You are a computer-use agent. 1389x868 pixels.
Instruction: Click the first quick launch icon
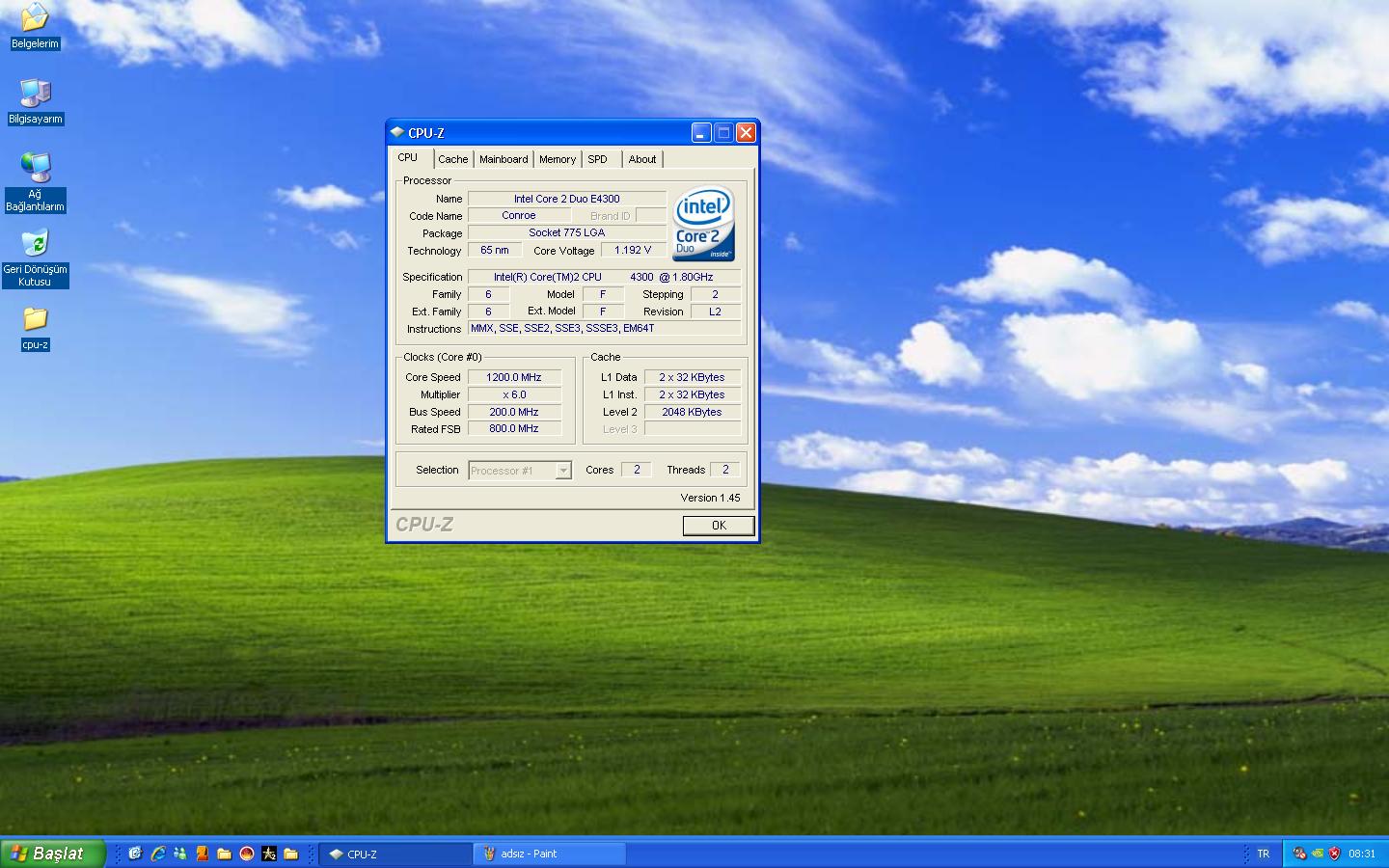click(135, 854)
